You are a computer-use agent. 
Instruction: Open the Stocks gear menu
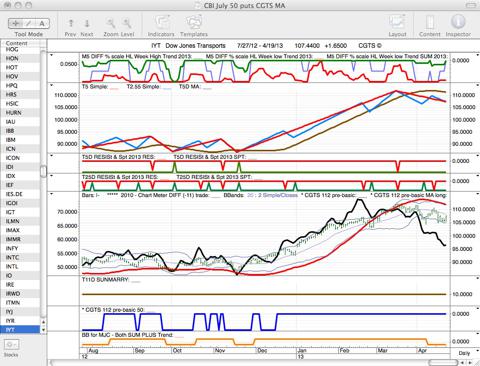coord(11,344)
